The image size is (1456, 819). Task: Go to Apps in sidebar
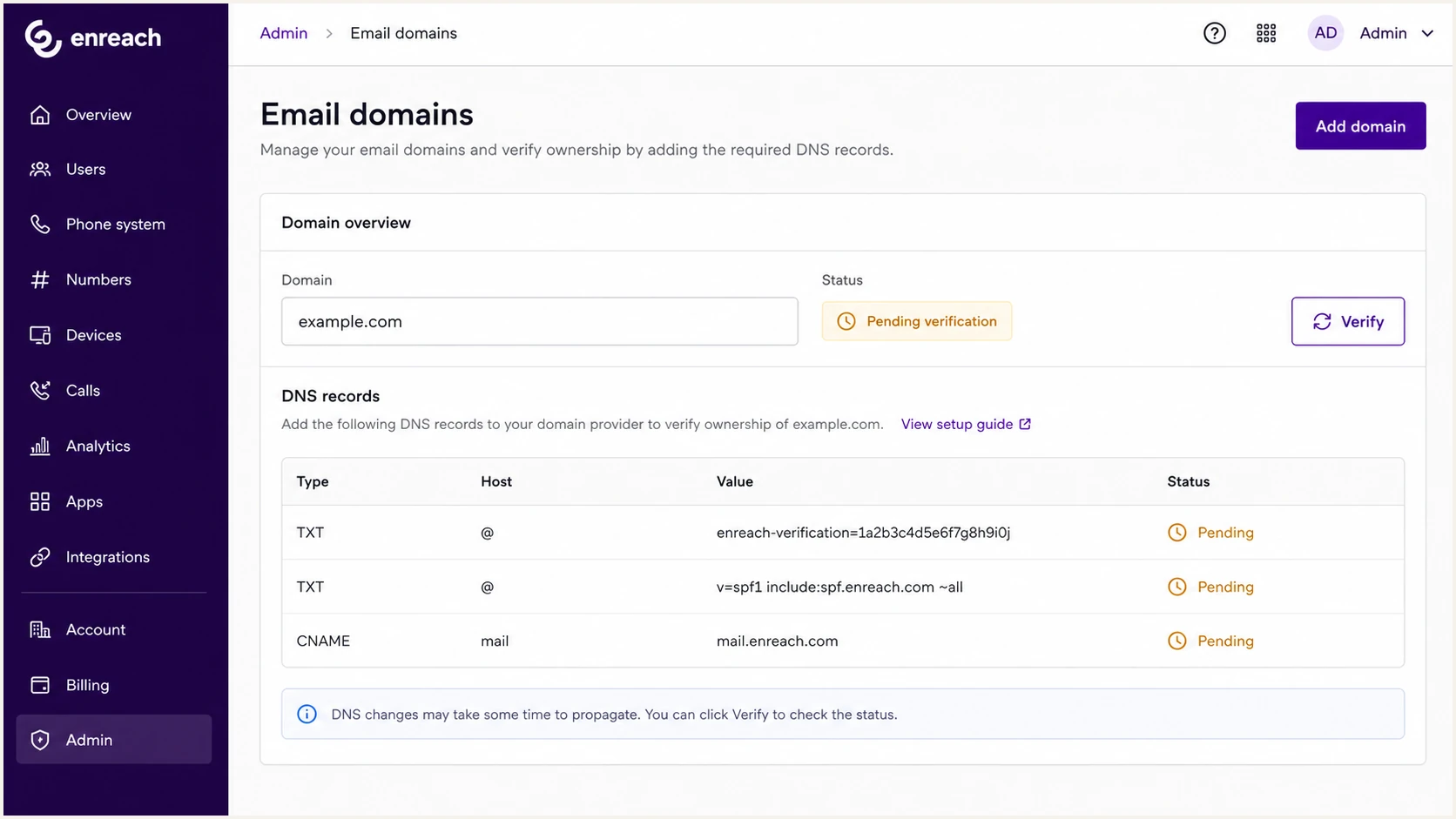pyautogui.click(x=113, y=502)
